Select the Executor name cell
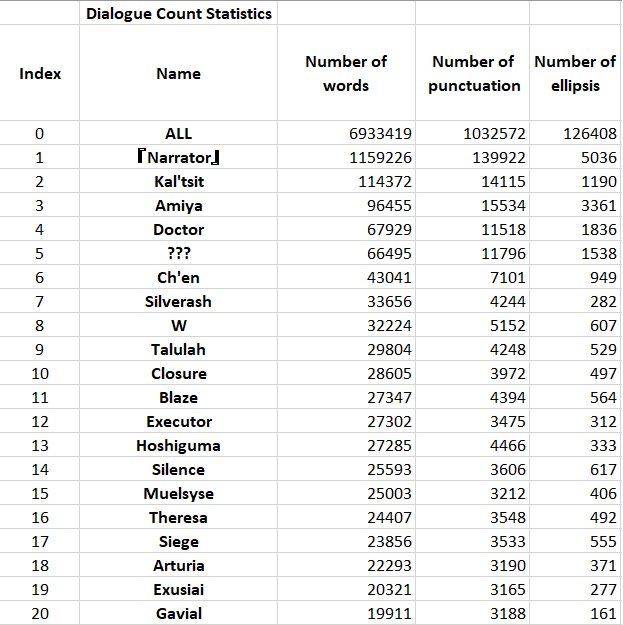 tap(178, 421)
